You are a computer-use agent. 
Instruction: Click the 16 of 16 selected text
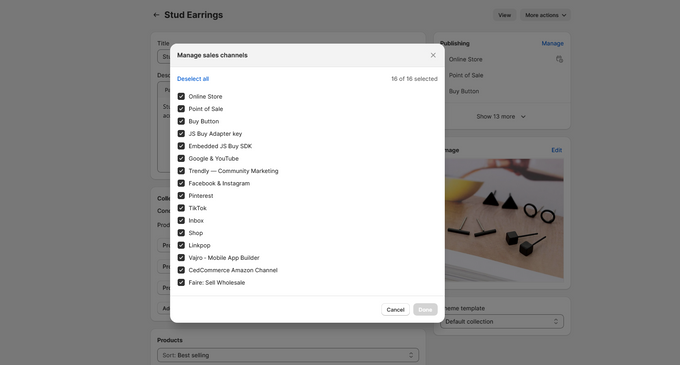tap(414, 79)
